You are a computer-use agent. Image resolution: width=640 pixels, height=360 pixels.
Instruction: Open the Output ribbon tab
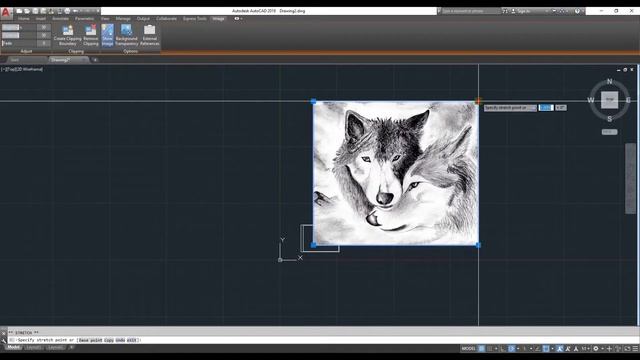point(143,19)
